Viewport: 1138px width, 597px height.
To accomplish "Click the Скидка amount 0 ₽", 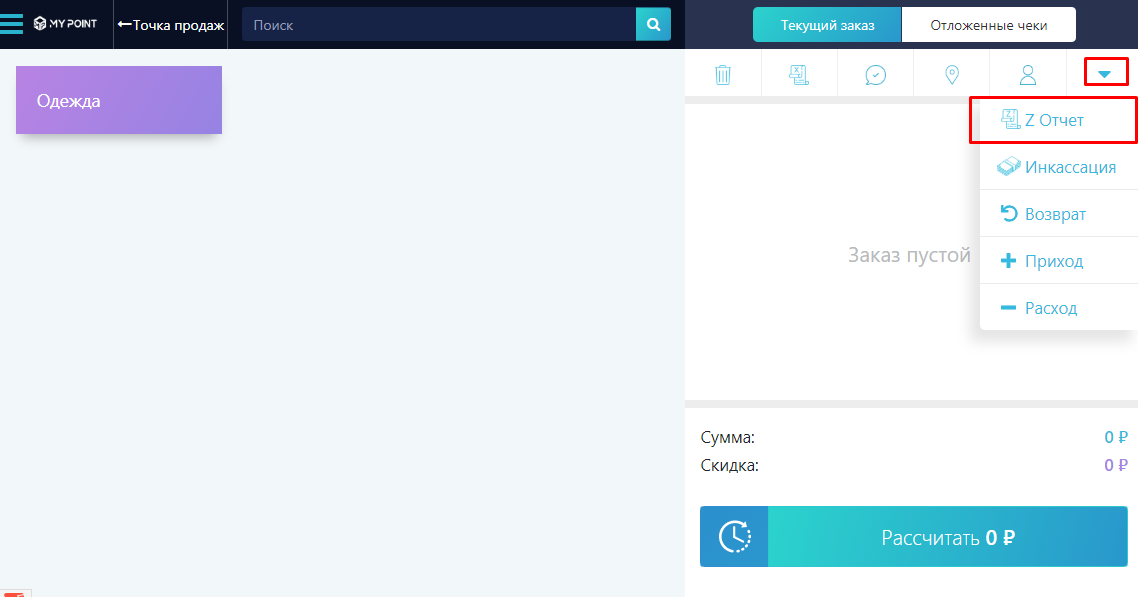I will coord(1116,465).
